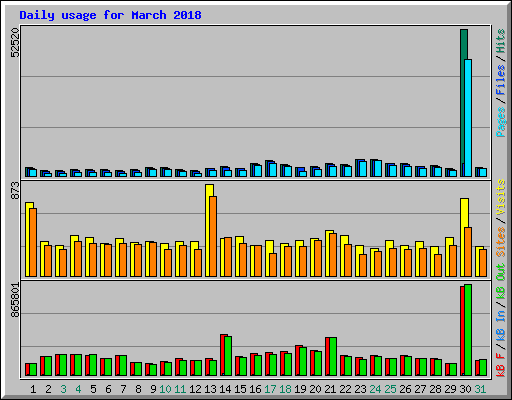
Task: Click the cyan 'Pages' legend label
Action: 500,122
